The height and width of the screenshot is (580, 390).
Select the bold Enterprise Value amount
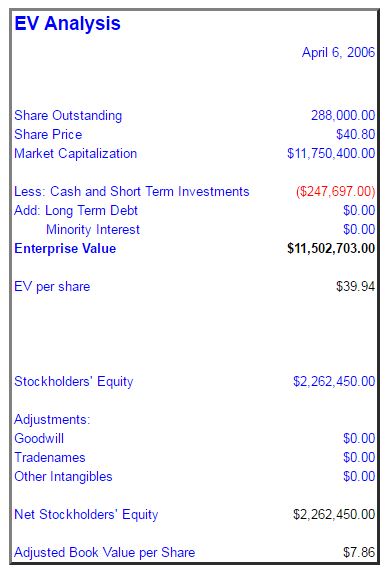(x=331, y=248)
